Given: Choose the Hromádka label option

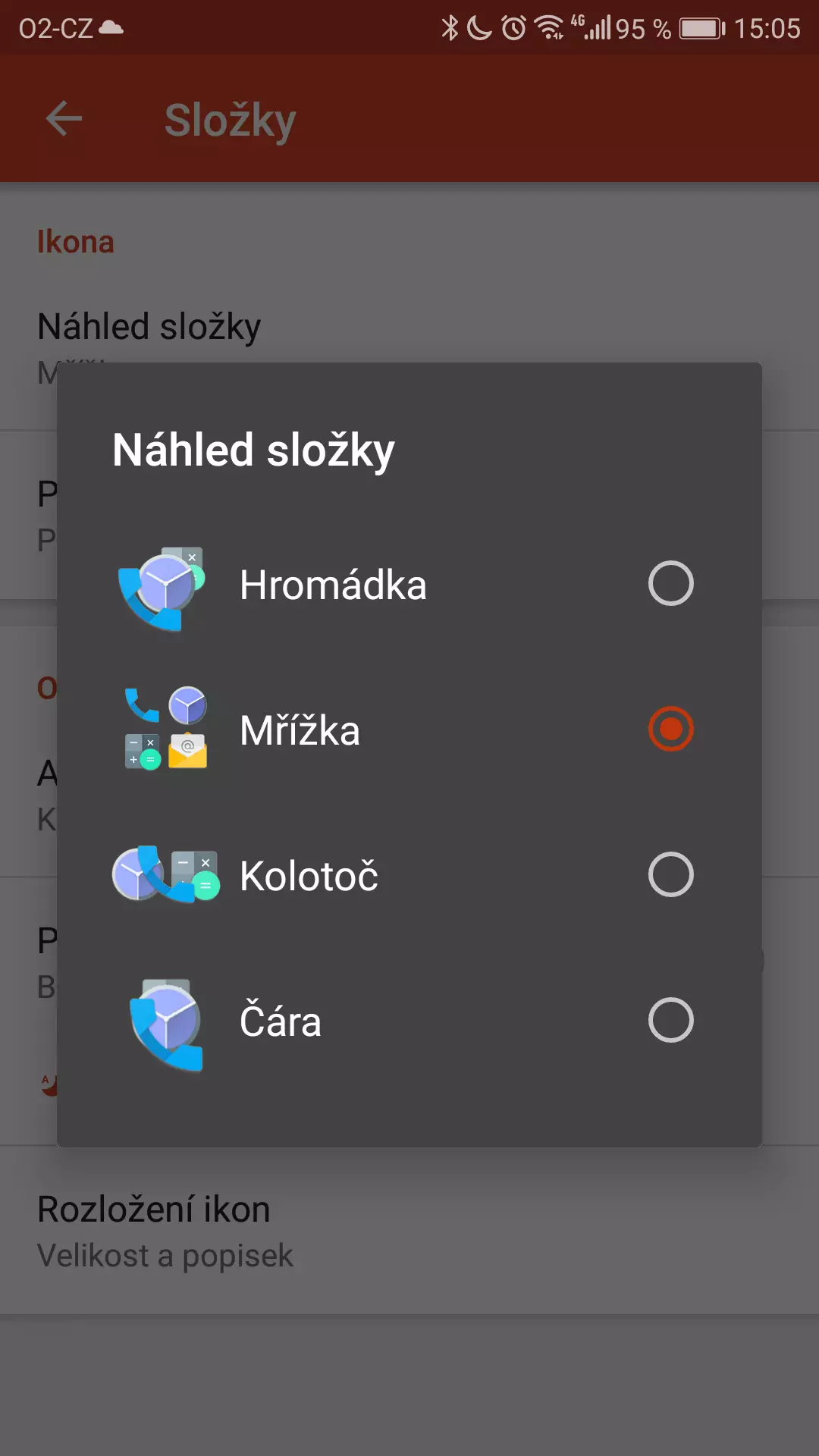Looking at the screenshot, I should tap(333, 585).
